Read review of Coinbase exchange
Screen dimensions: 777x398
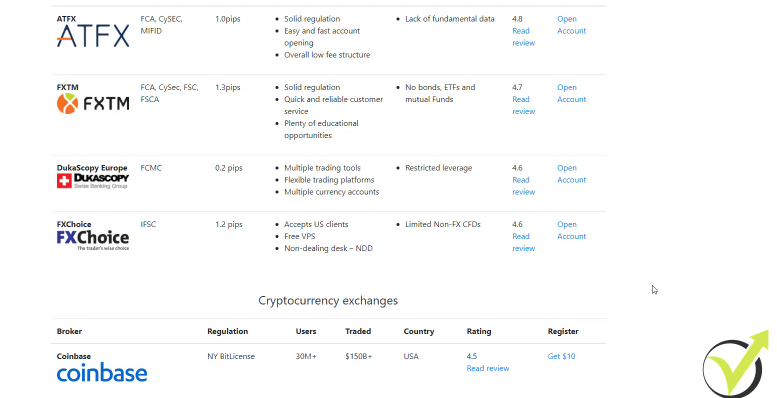click(x=488, y=368)
